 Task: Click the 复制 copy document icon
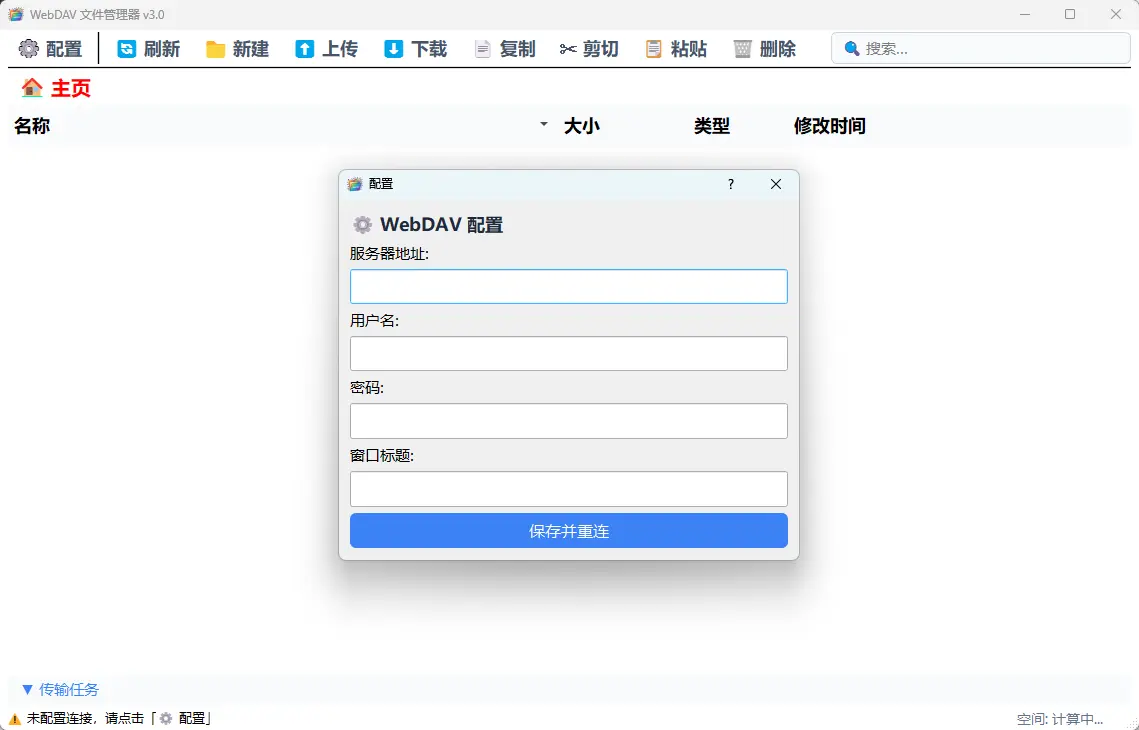pos(482,49)
